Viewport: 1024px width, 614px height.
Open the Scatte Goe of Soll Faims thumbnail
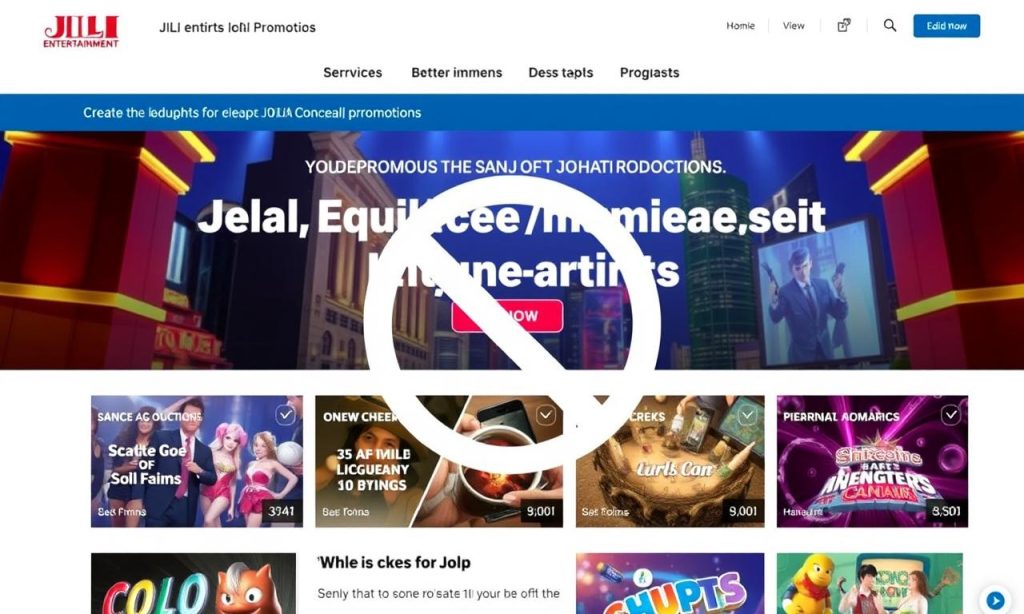pyautogui.click(x=197, y=461)
